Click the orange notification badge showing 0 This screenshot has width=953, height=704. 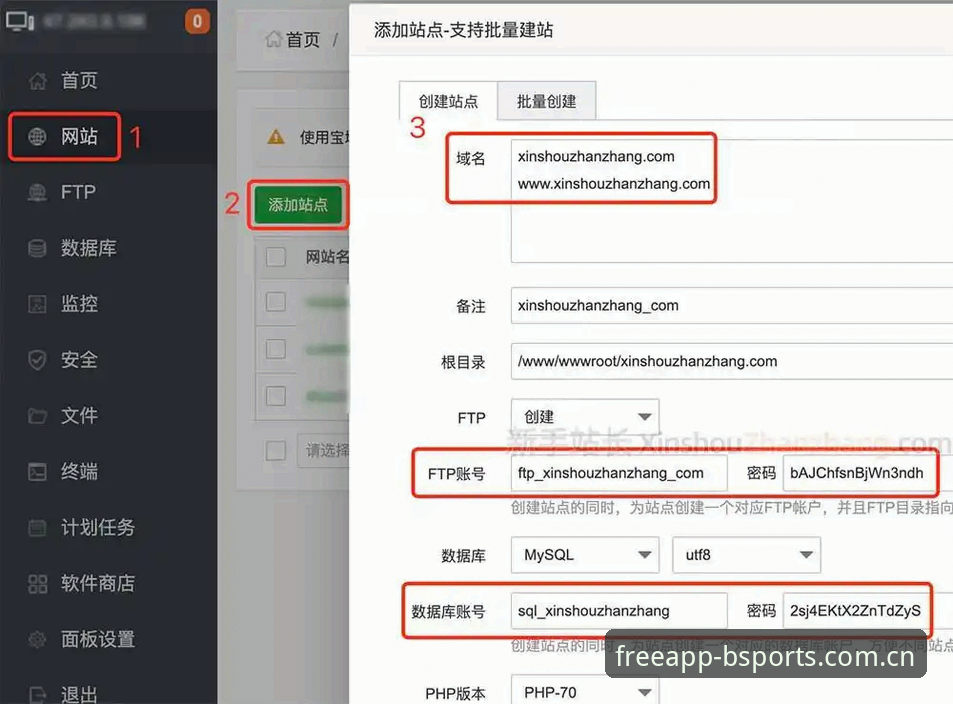point(197,22)
